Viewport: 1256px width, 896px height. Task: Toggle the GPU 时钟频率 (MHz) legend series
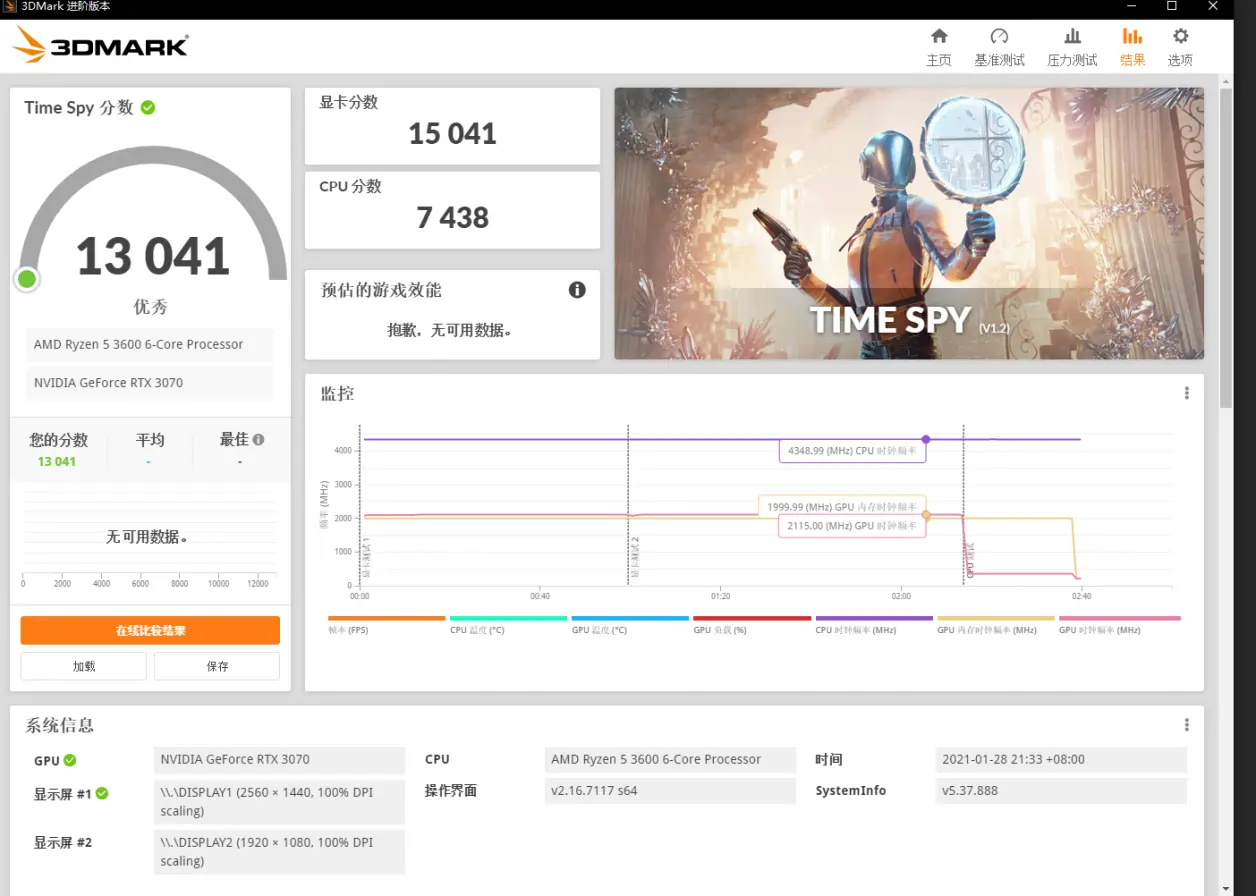click(x=1120, y=624)
